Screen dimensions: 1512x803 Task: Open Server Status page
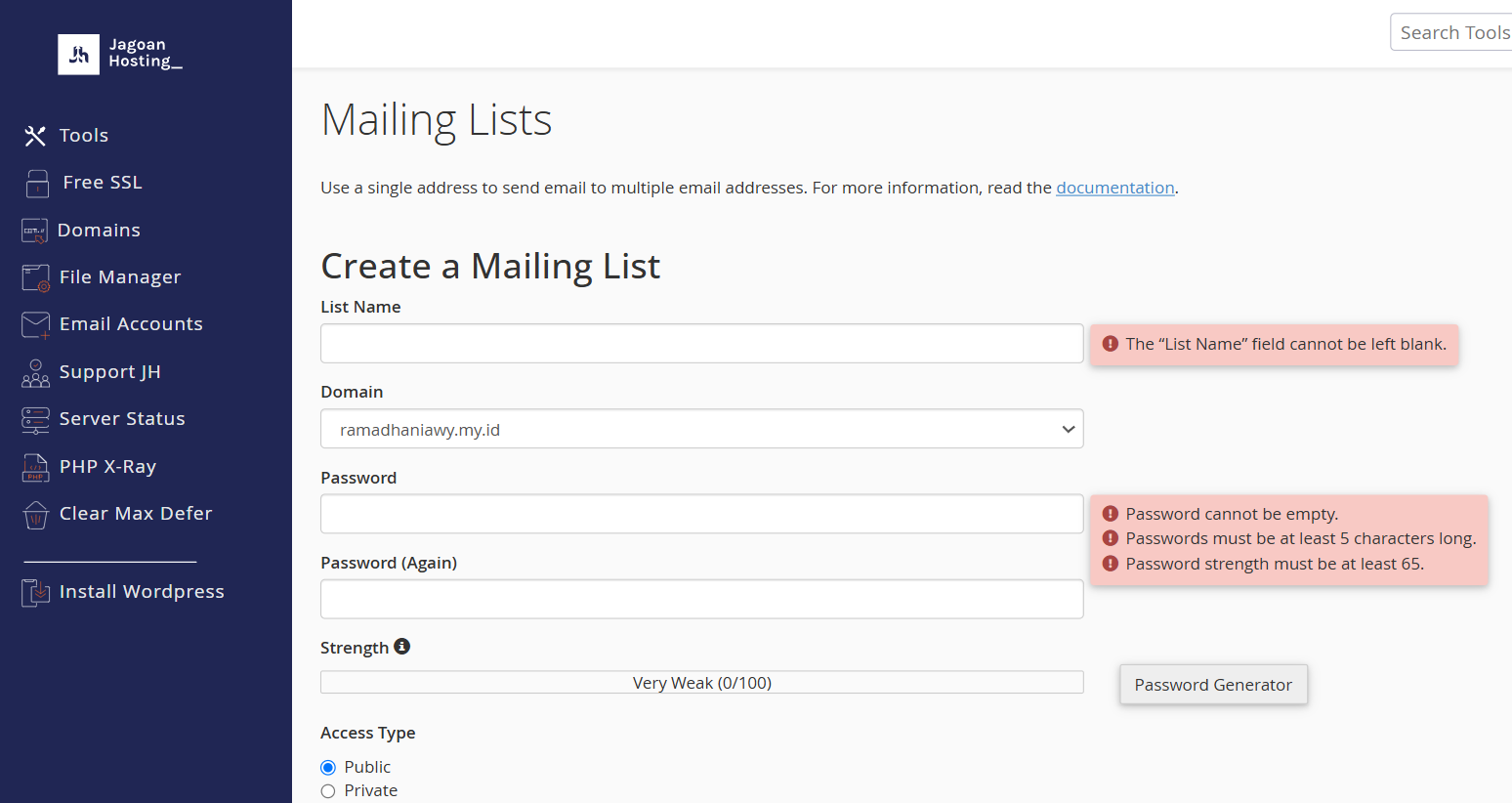[x=122, y=419]
